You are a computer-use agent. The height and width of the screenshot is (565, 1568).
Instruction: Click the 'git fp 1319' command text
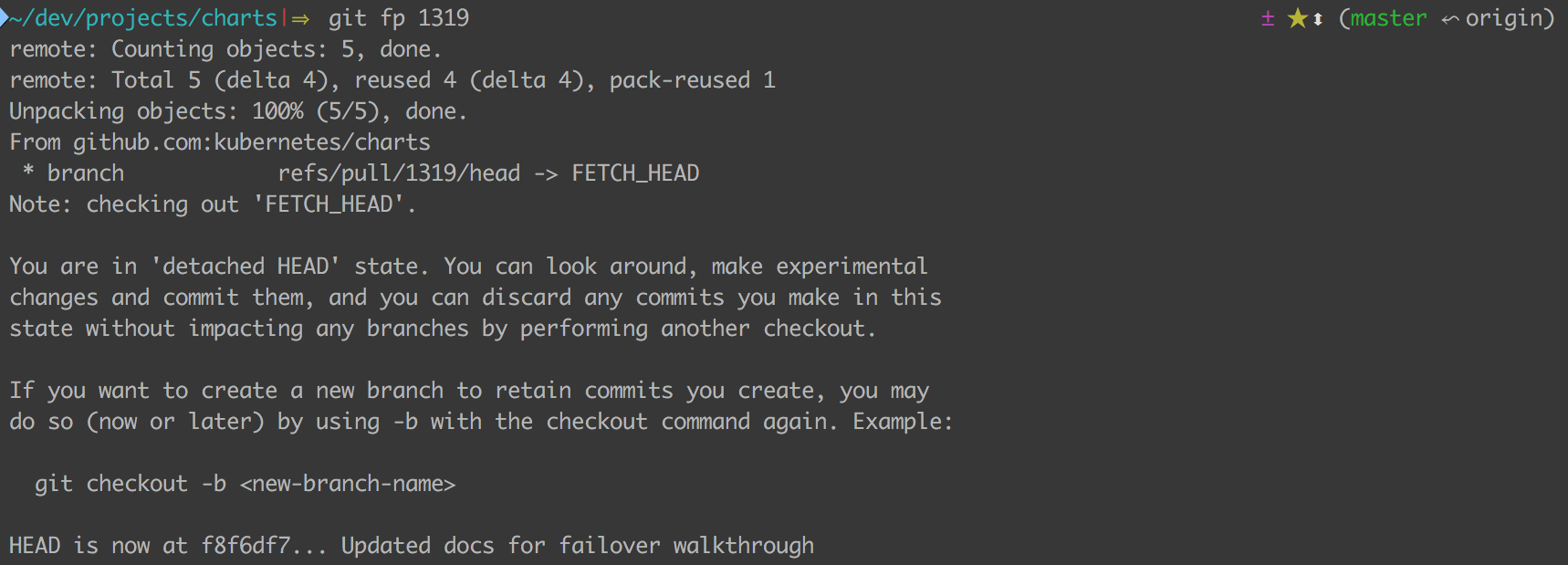click(x=399, y=18)
